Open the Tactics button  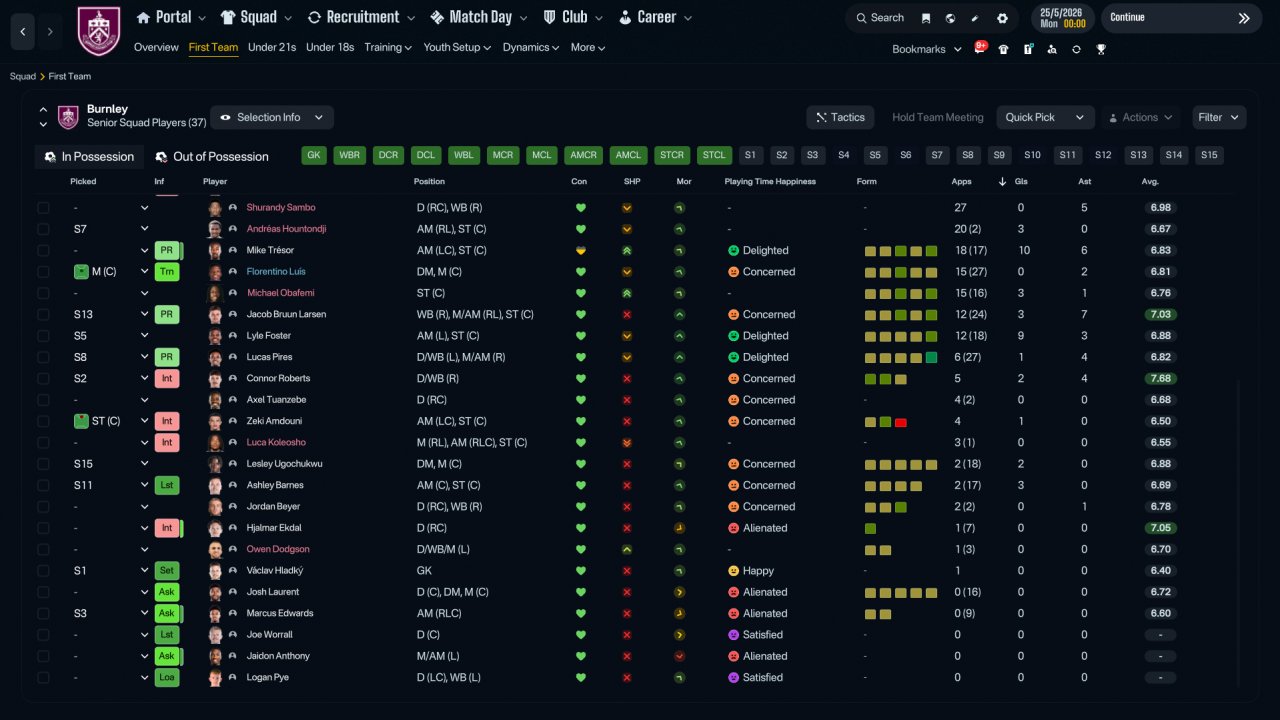840,117
